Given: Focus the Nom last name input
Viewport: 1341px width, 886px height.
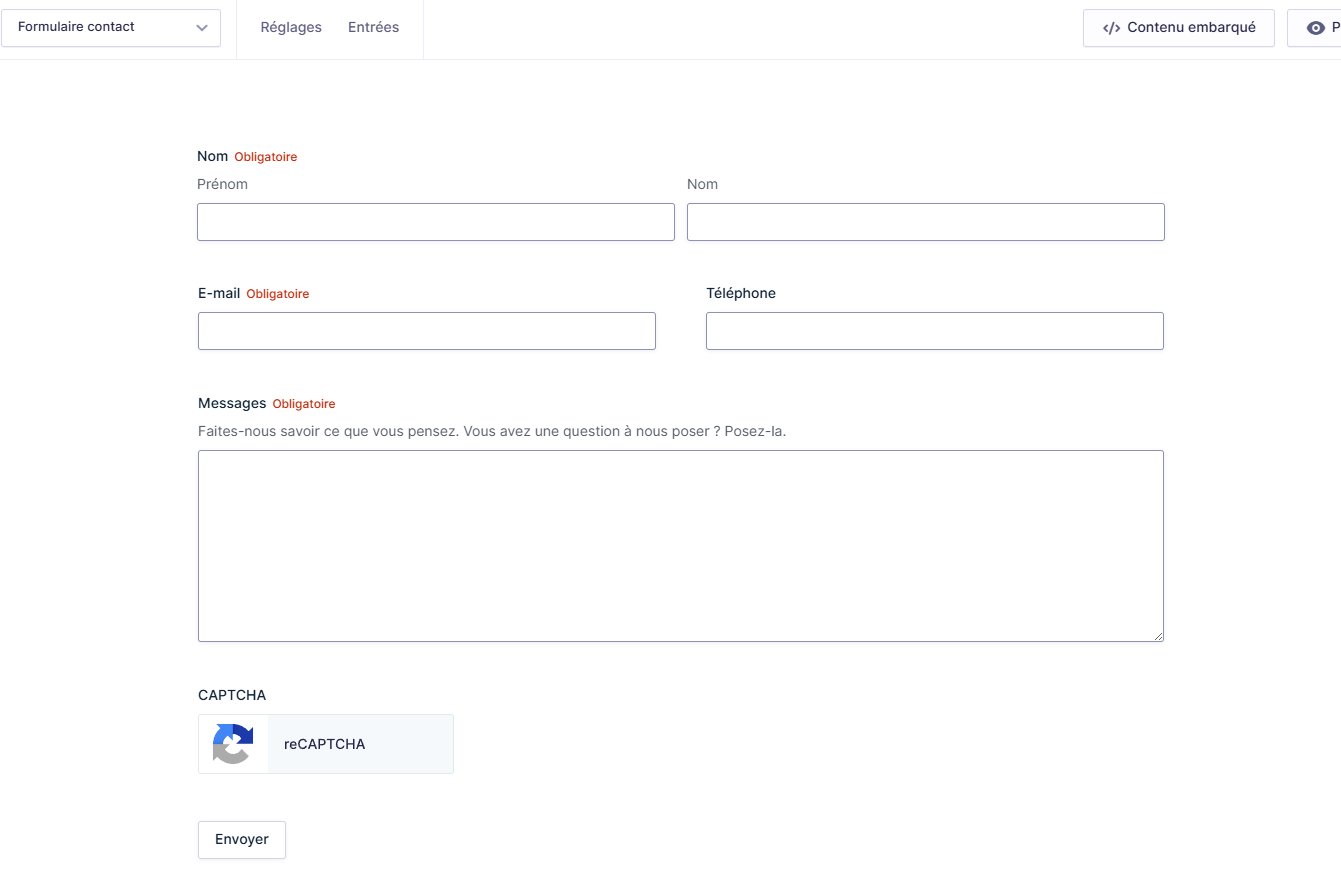Looking at the screenshot, I should (x=926, y=222).
